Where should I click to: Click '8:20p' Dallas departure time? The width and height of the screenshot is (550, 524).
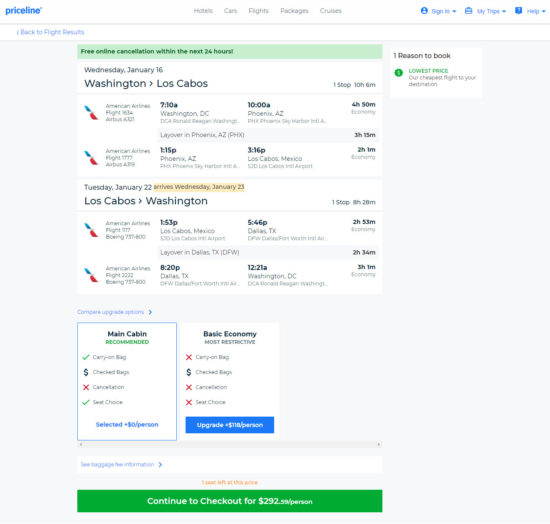pos(170,268)
